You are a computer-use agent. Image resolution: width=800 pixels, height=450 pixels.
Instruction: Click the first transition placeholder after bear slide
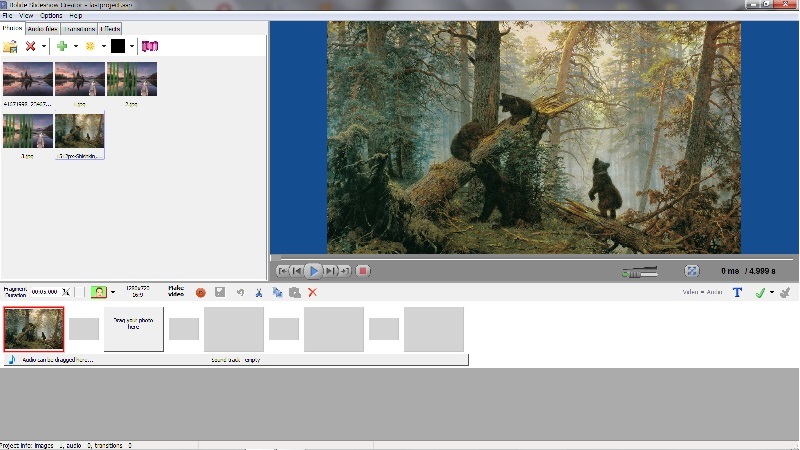pyautogui.click(x=84, y=329)
